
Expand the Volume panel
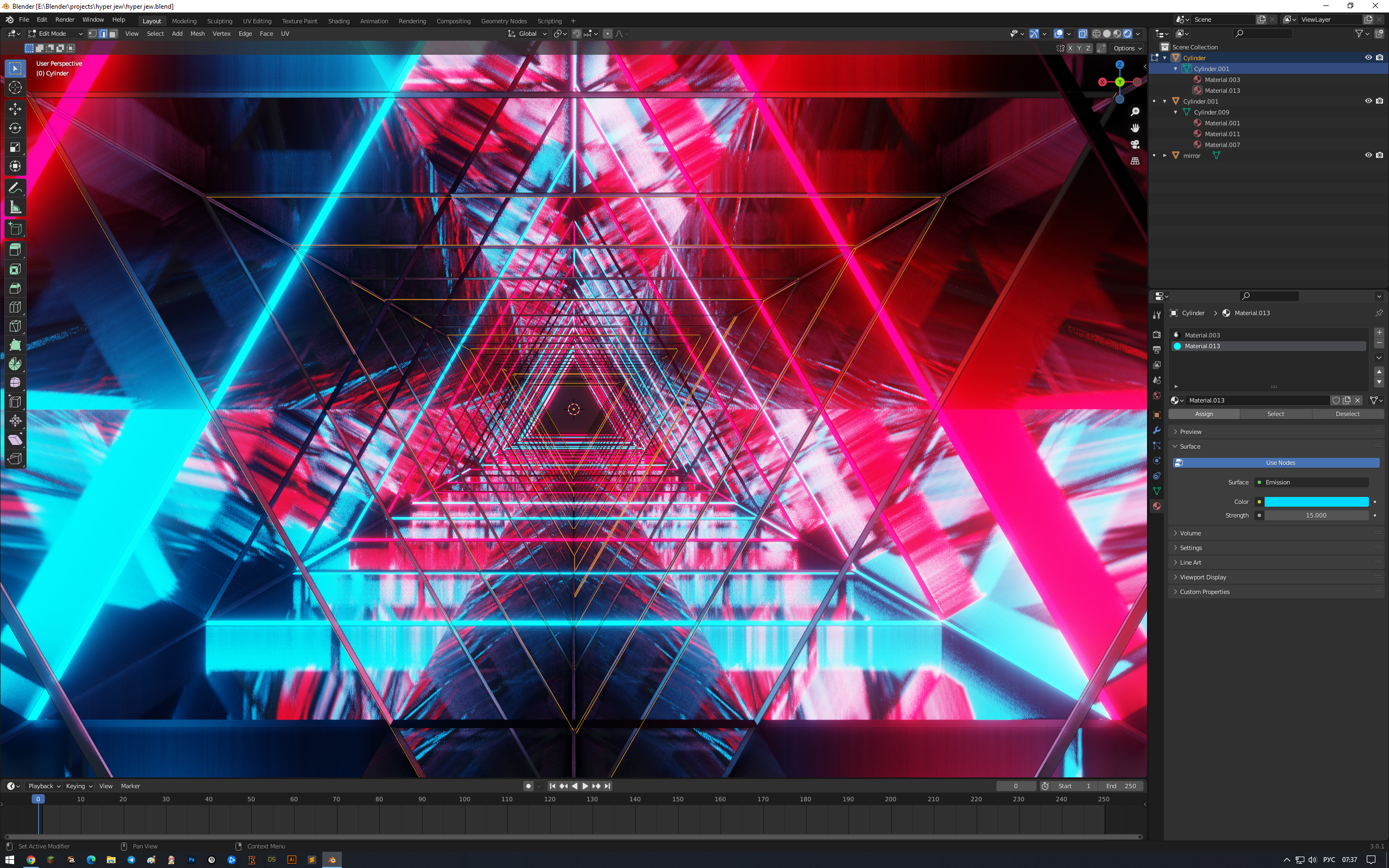[1190, 533]
